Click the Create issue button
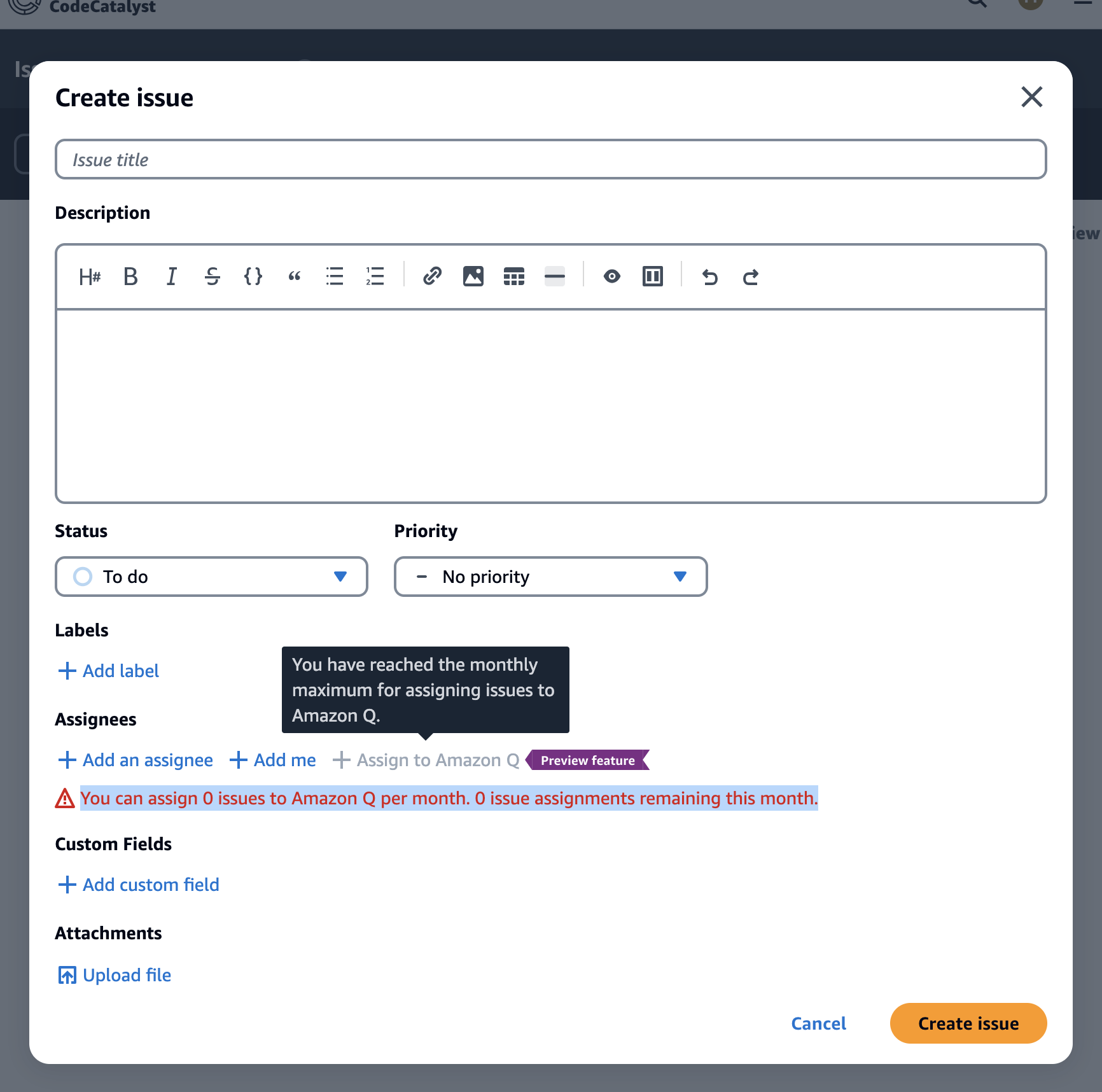Image resolution: width=1102 pixels, height=1092 pixels. [968, 1023]
